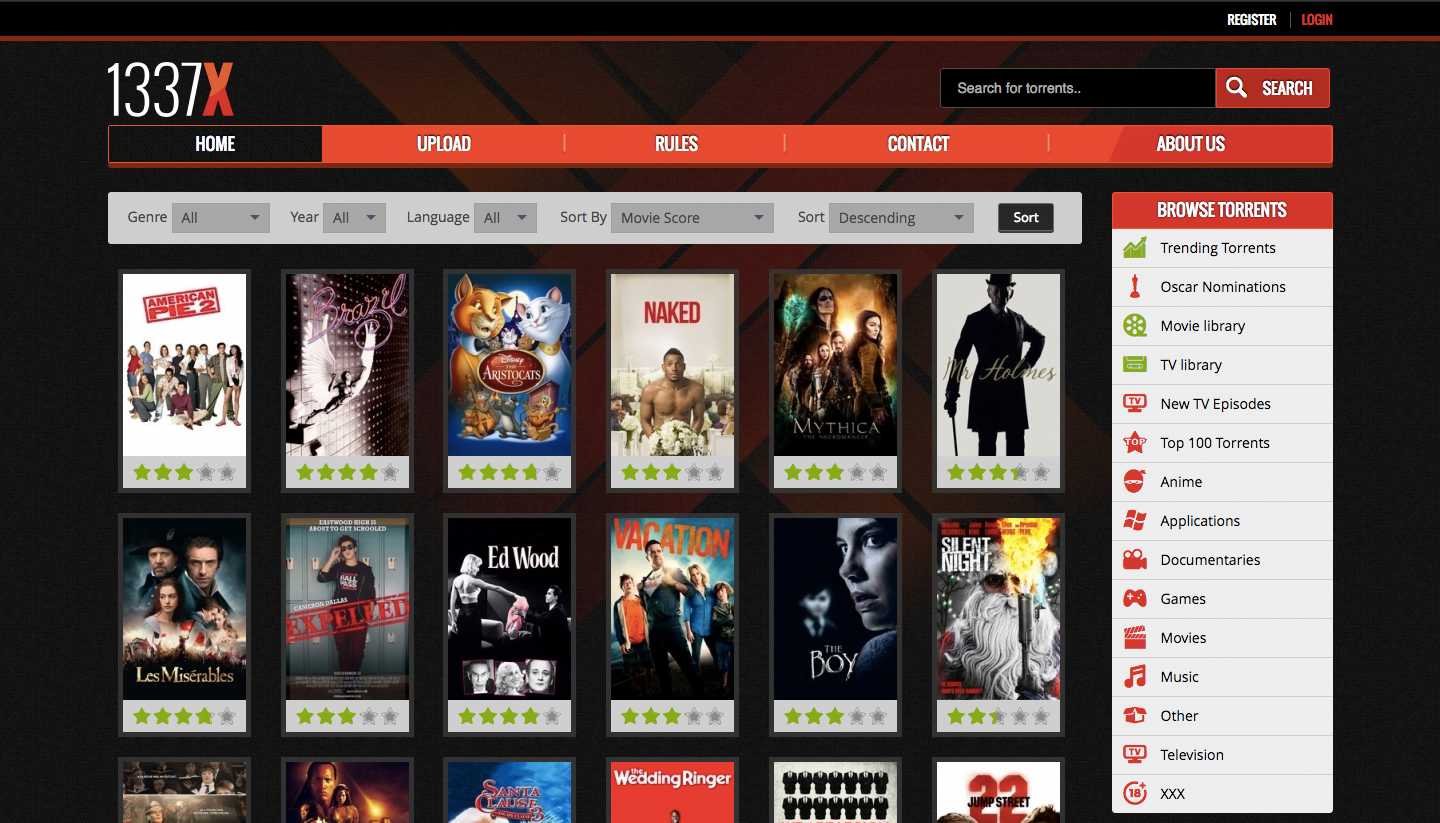The height and width of the screenshot is (823, 1440).
Task: Click the magnifying glass search icon
Action: coord(1237,88)
